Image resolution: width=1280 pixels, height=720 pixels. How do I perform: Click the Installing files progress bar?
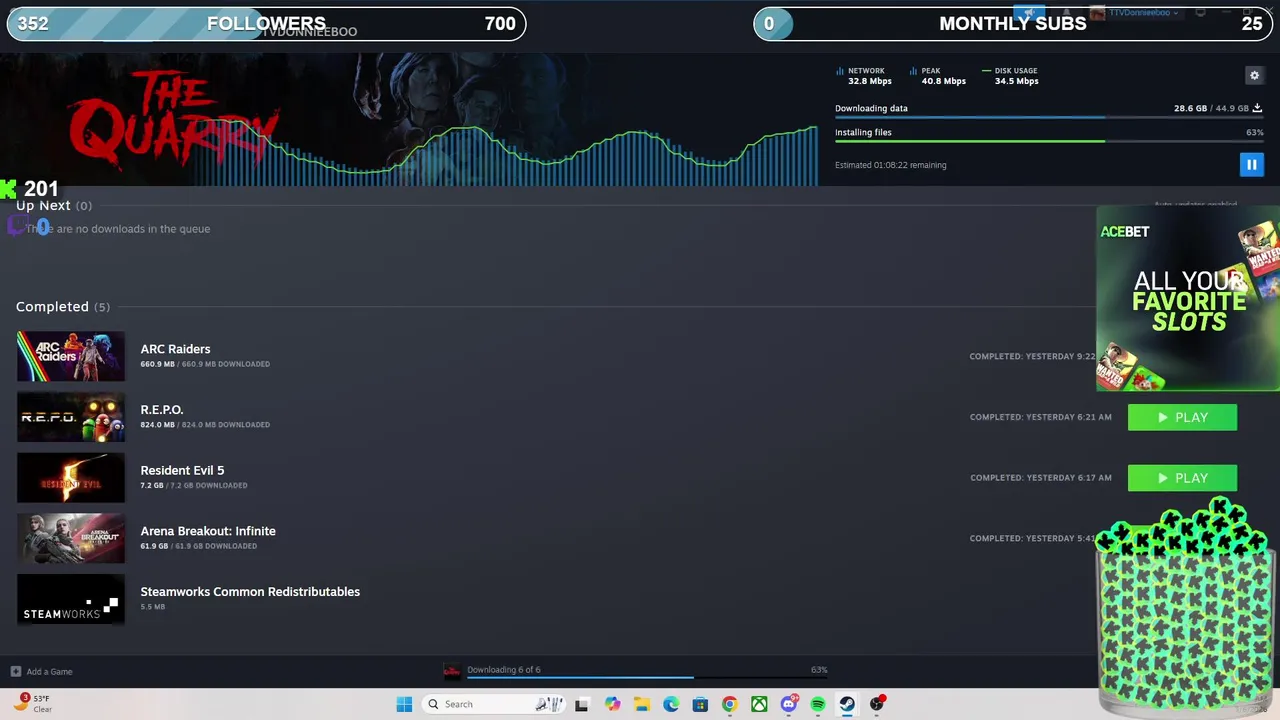tap(1049, 142)
